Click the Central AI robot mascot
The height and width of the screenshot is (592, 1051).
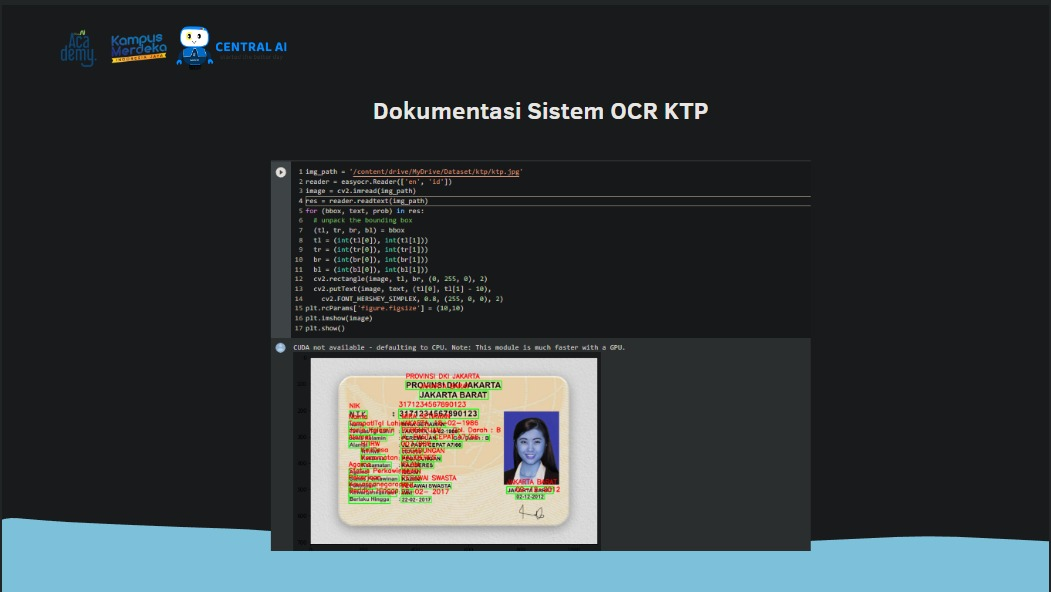tap(194, 47)
